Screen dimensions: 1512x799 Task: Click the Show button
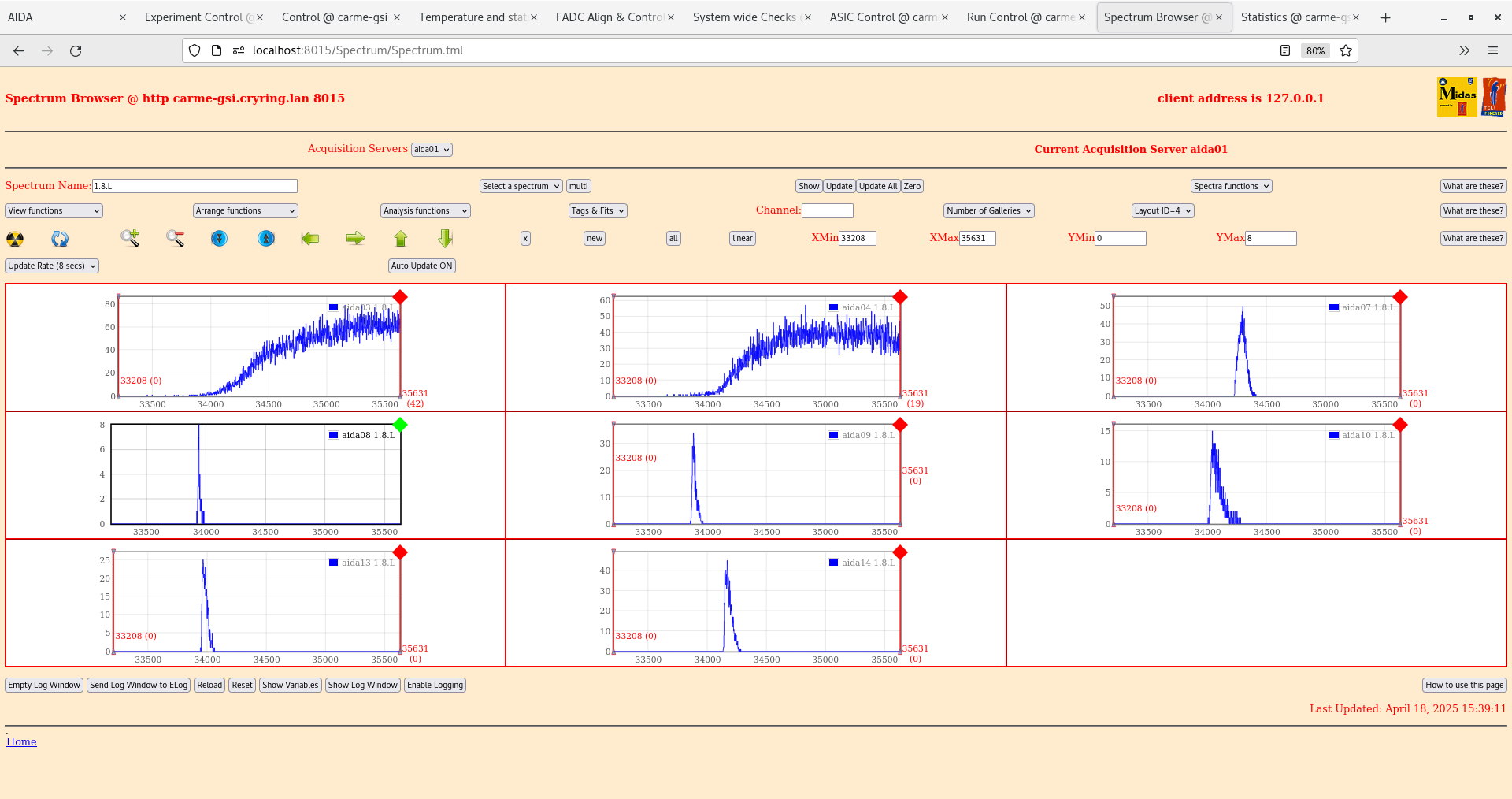pyautogui.click(x=809, y=186)
